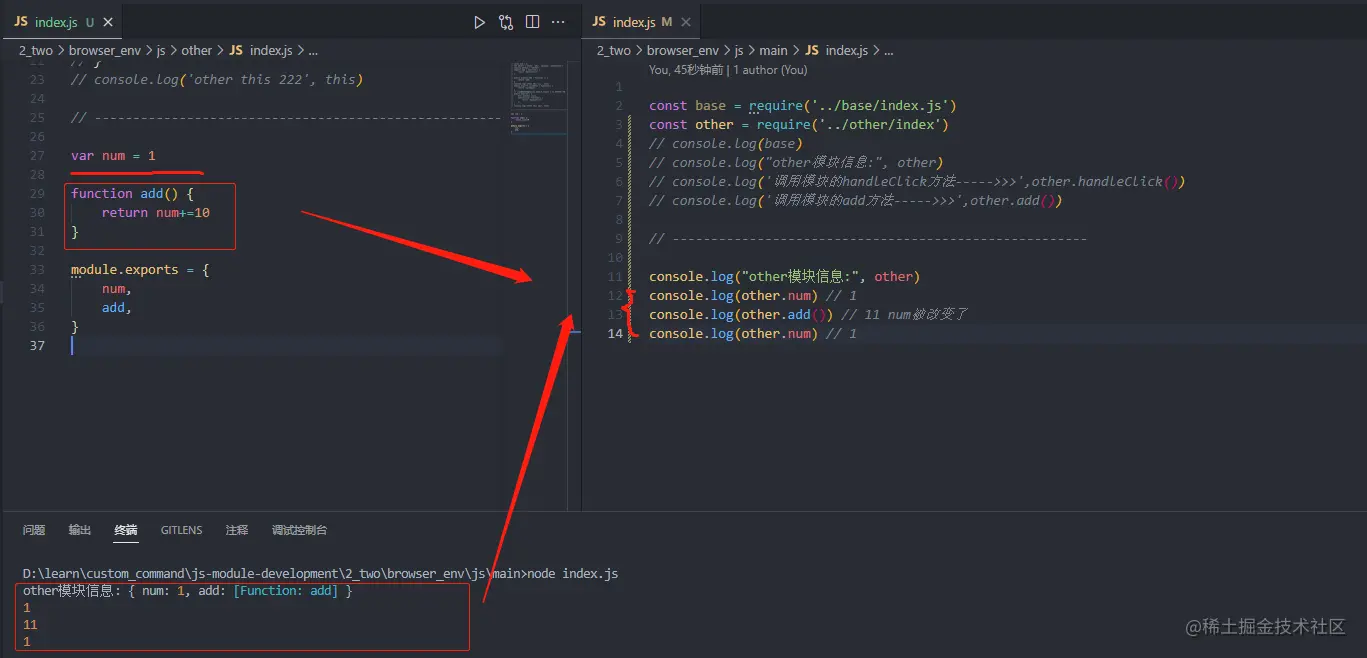Click 'var num = 1' code line

pyautogui.click(x=113, y=156)
